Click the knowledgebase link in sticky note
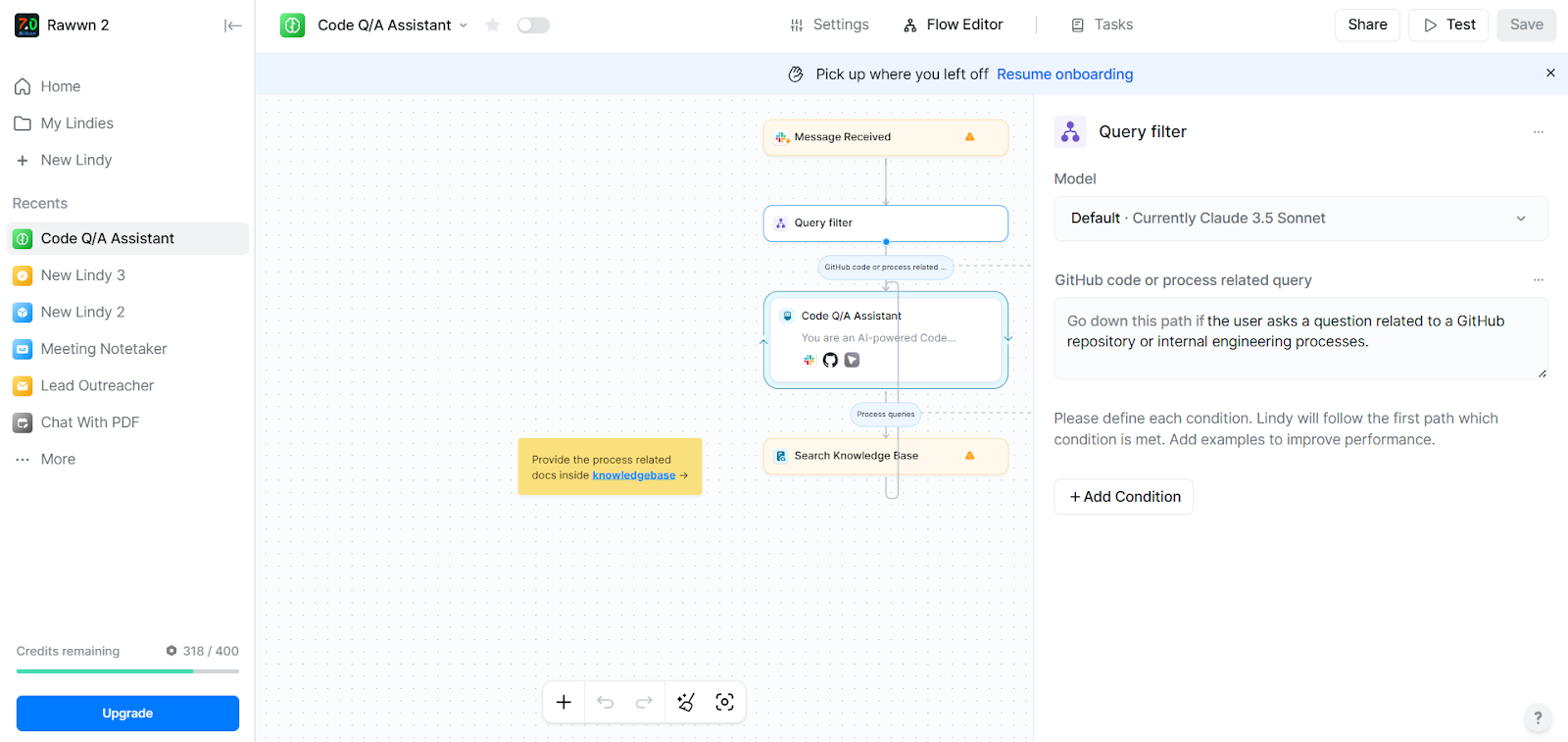This screenshot has width=1568, height=742. click(x=634, y=475)
